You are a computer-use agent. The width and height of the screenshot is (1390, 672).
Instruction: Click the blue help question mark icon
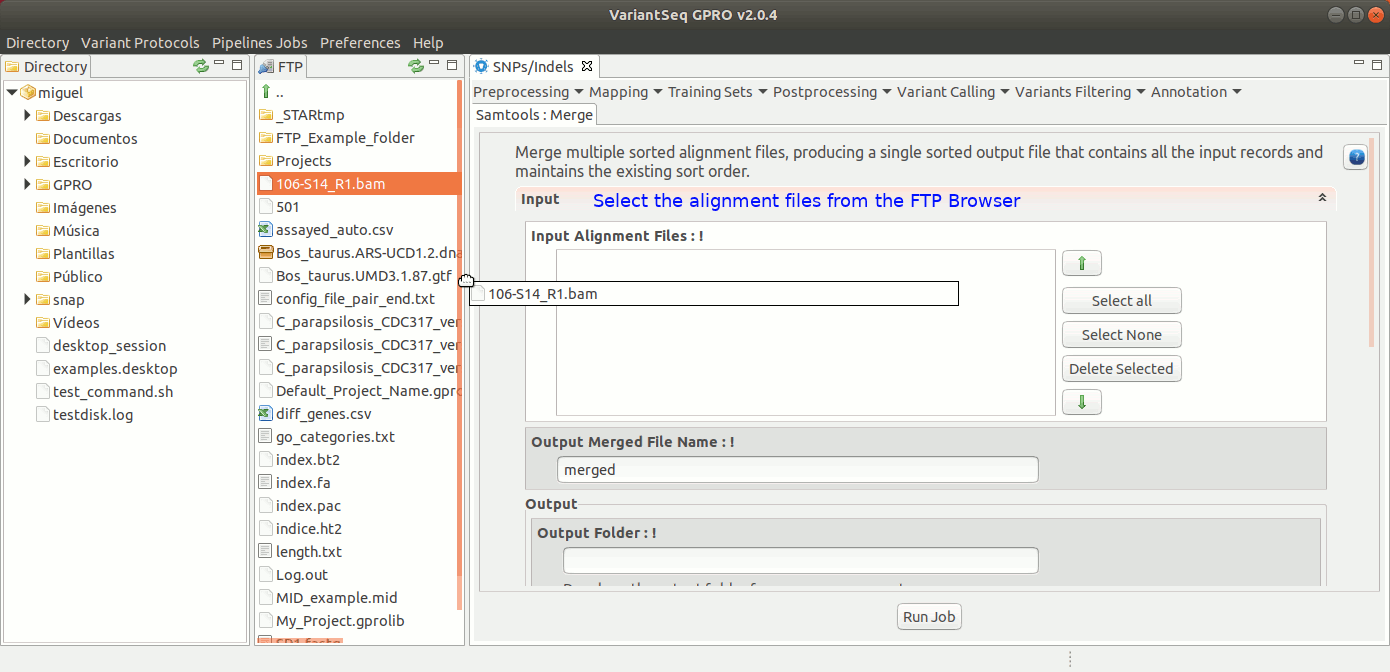click(x=1355, y=157)
